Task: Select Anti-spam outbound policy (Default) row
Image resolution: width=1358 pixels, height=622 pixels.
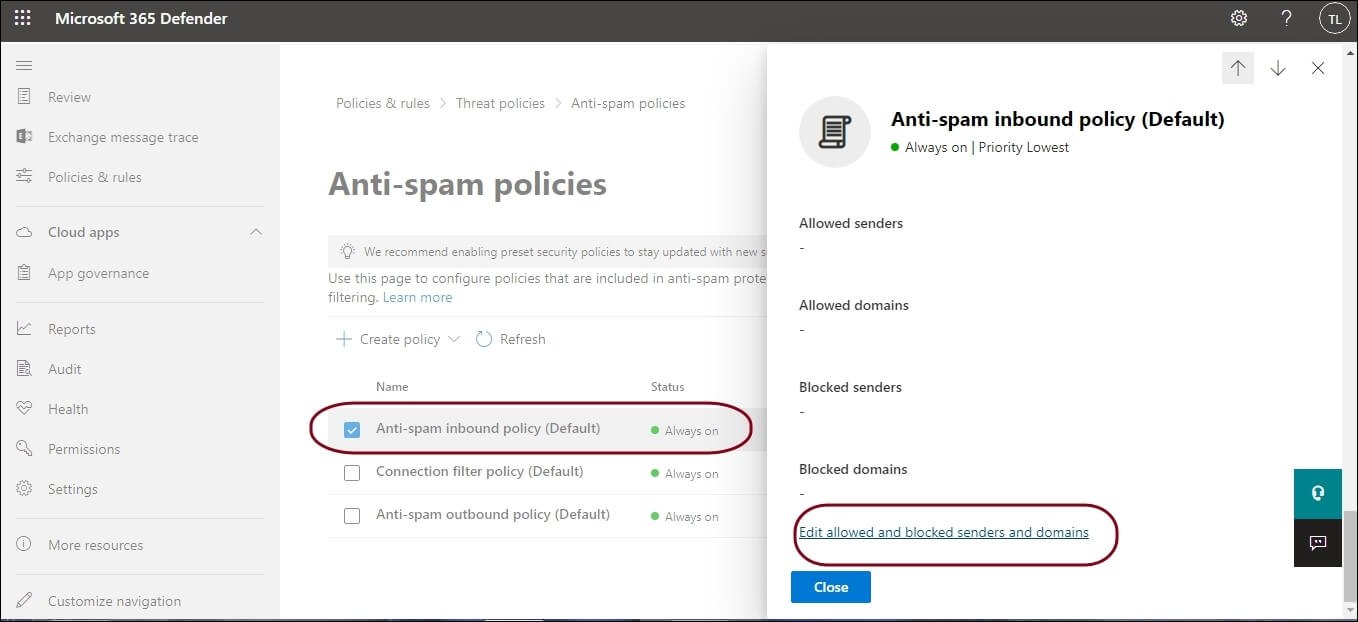Action: click(547, 516)
